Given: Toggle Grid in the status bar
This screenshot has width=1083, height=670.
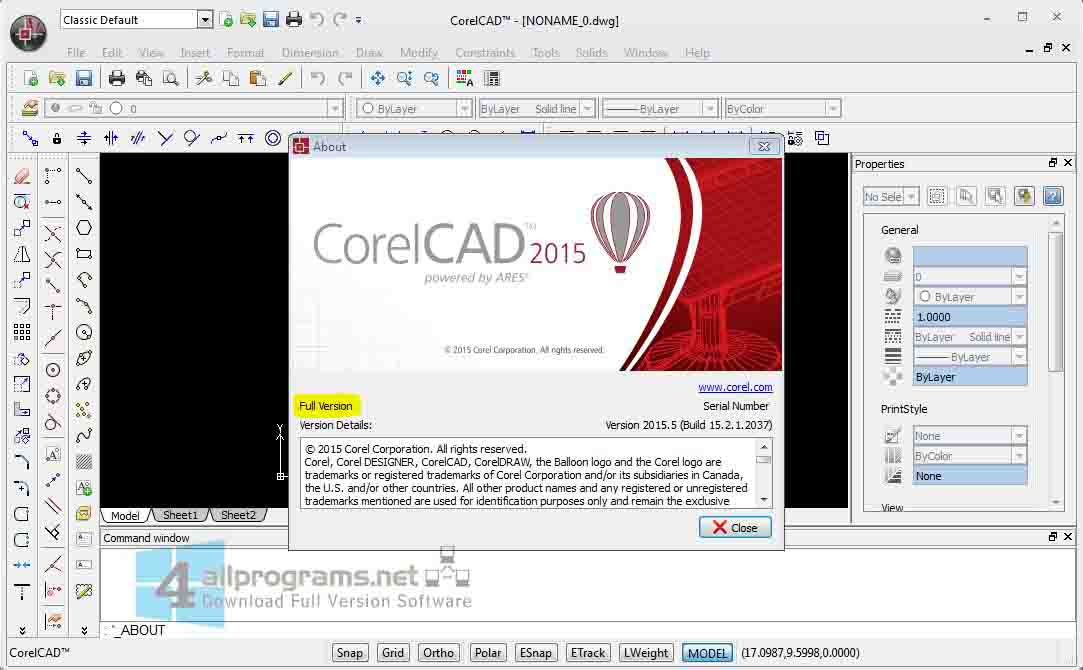Looking at the screenshot, I should pyautogui.click(x=393, y=653).
